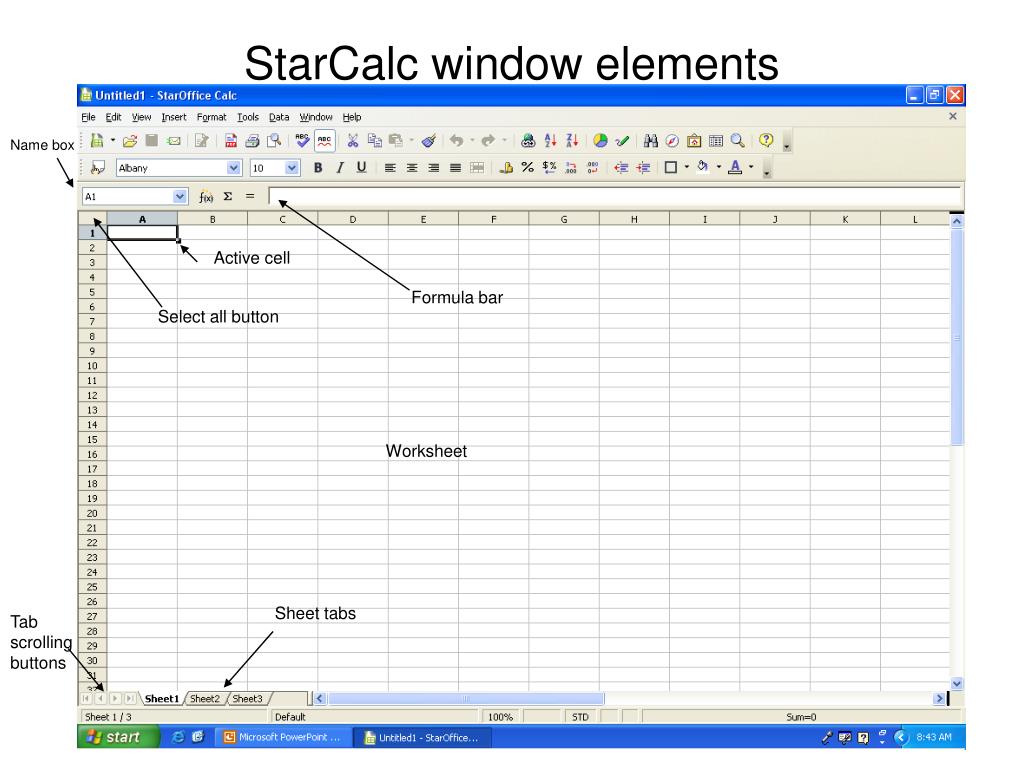Open the Undo history dropdown arrow

(472, 140)
